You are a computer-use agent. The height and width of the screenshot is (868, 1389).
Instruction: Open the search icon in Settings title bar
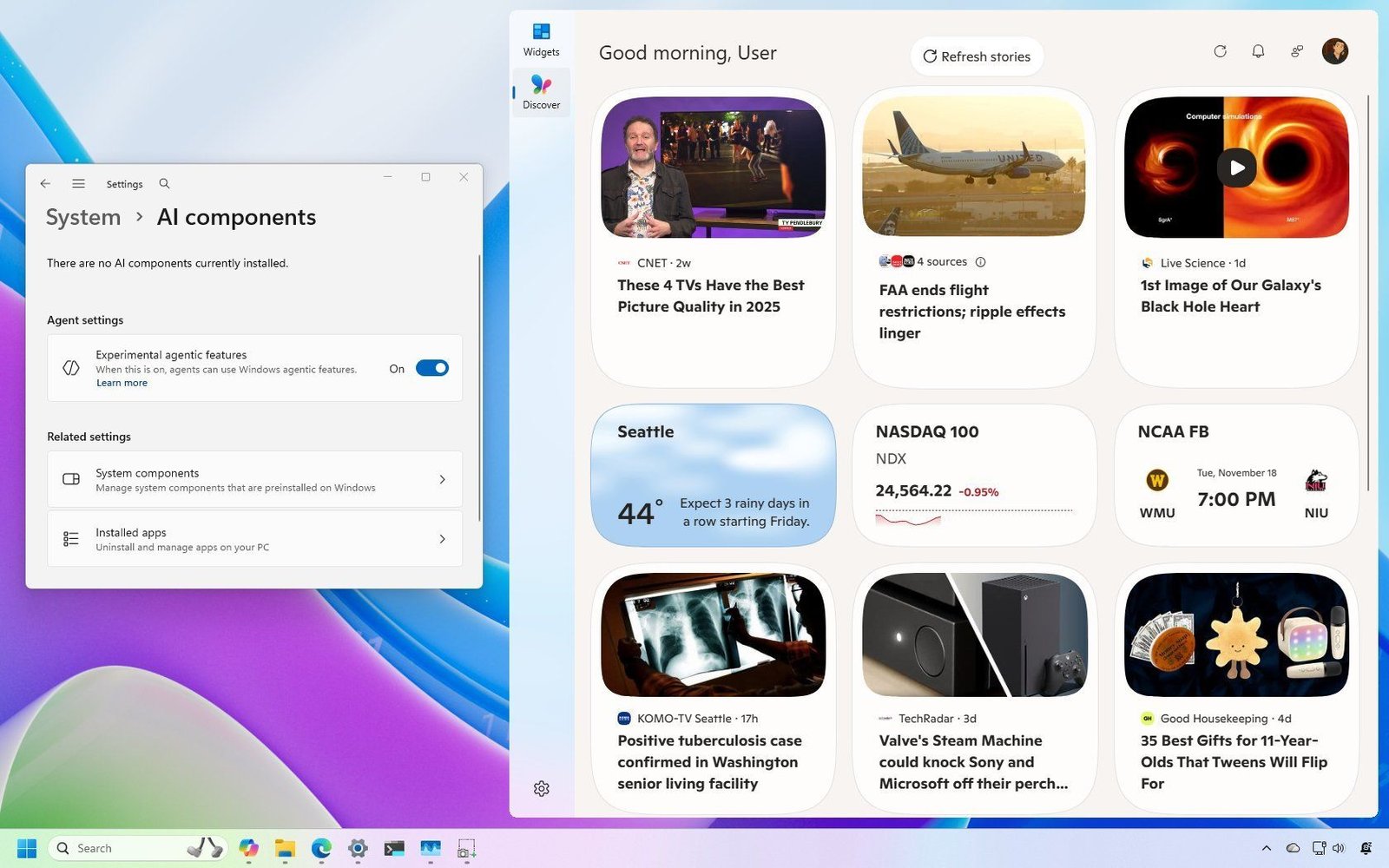pos(164,183)
